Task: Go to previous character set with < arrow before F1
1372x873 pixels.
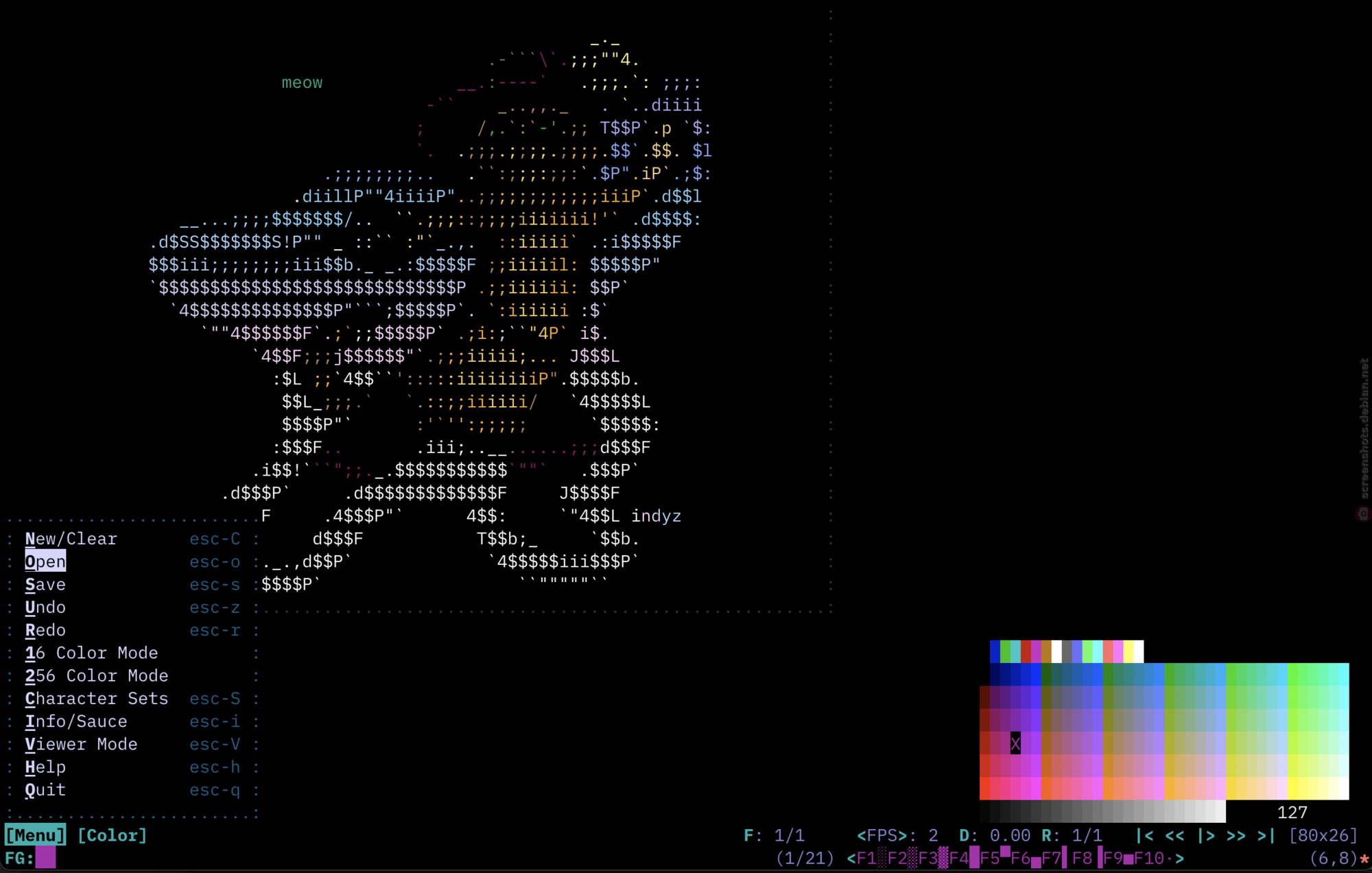Action: click(x=852, y=859)
